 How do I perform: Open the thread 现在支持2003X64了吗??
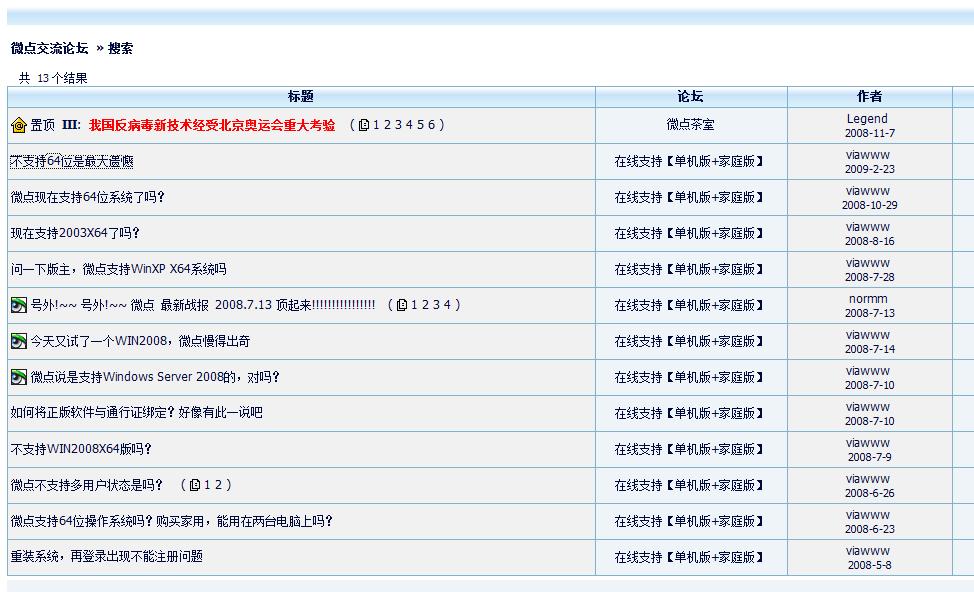(75, 234)
